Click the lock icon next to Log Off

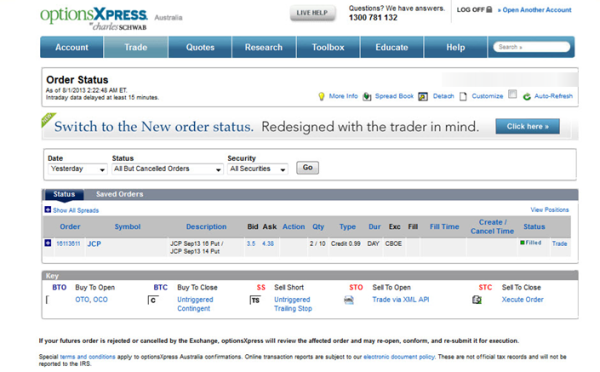point(489,10)
